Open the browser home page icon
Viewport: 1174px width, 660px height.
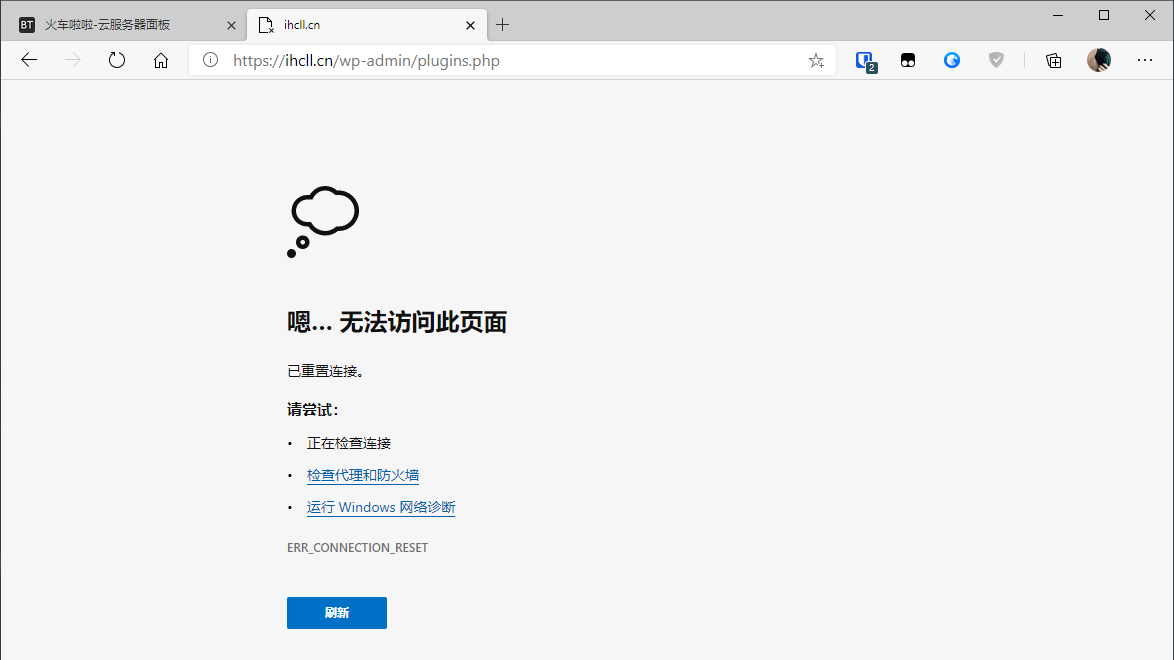point(160,60)
